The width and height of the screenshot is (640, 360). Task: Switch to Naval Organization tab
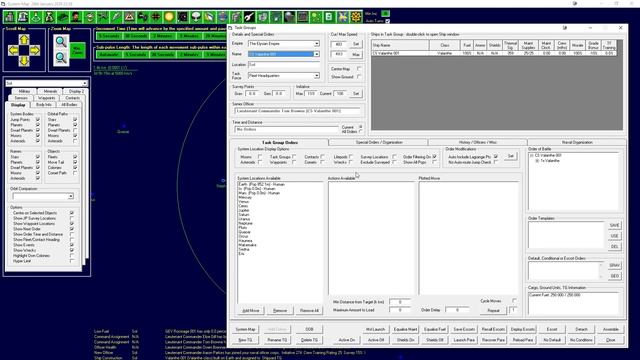tap(577, 142)
